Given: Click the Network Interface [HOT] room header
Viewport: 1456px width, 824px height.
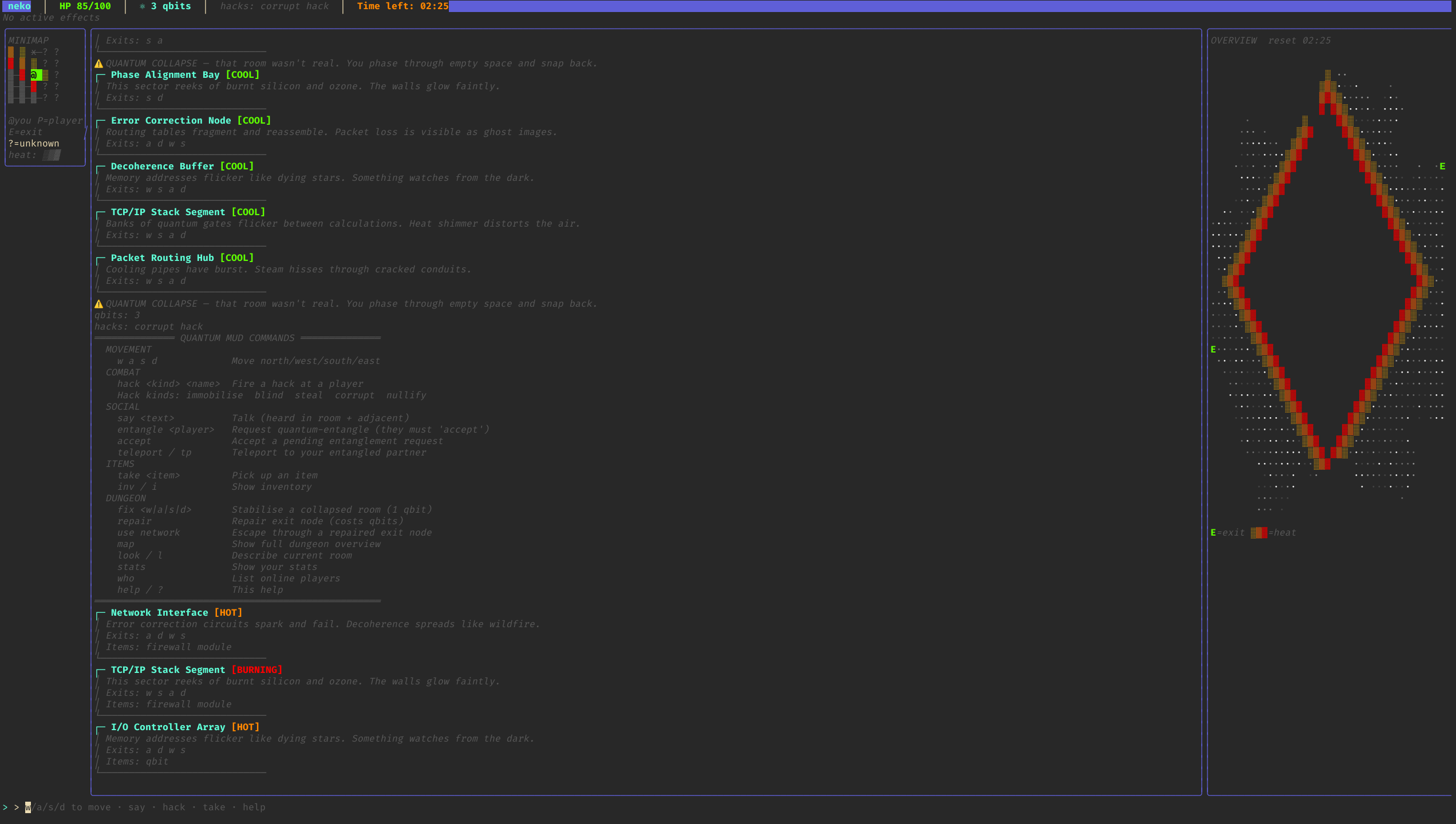Looking at the screenshot, I should (176, 613).
